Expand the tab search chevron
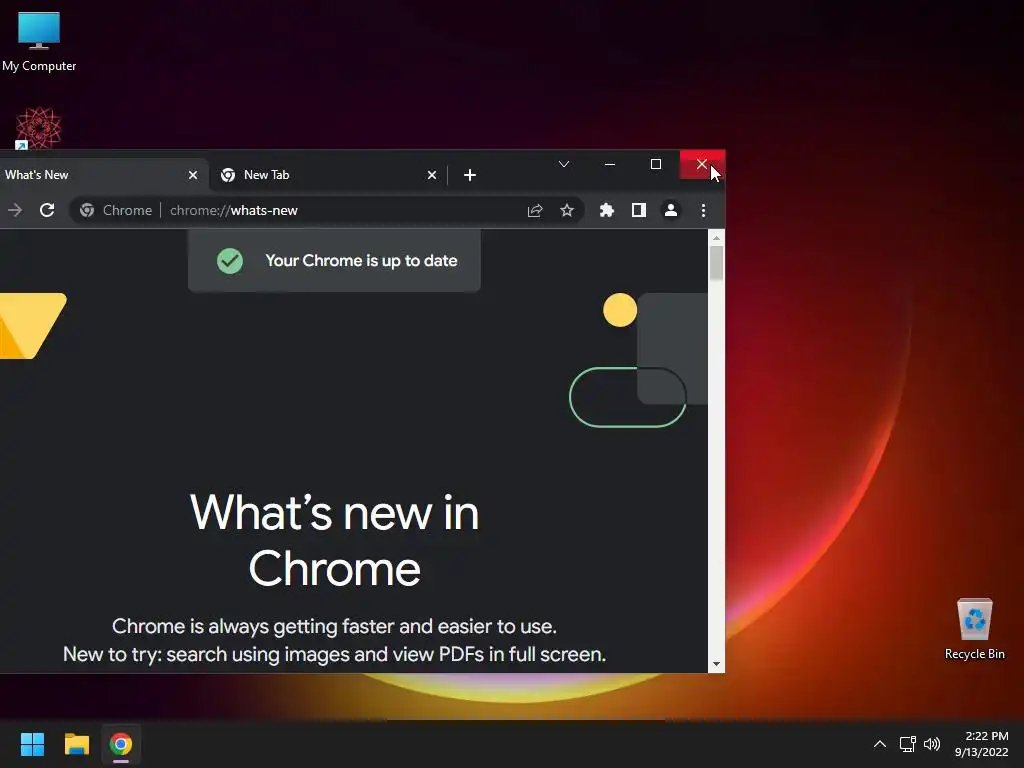Image resolution: width=1024 pixels, height=768 pixels. point(564,164)
